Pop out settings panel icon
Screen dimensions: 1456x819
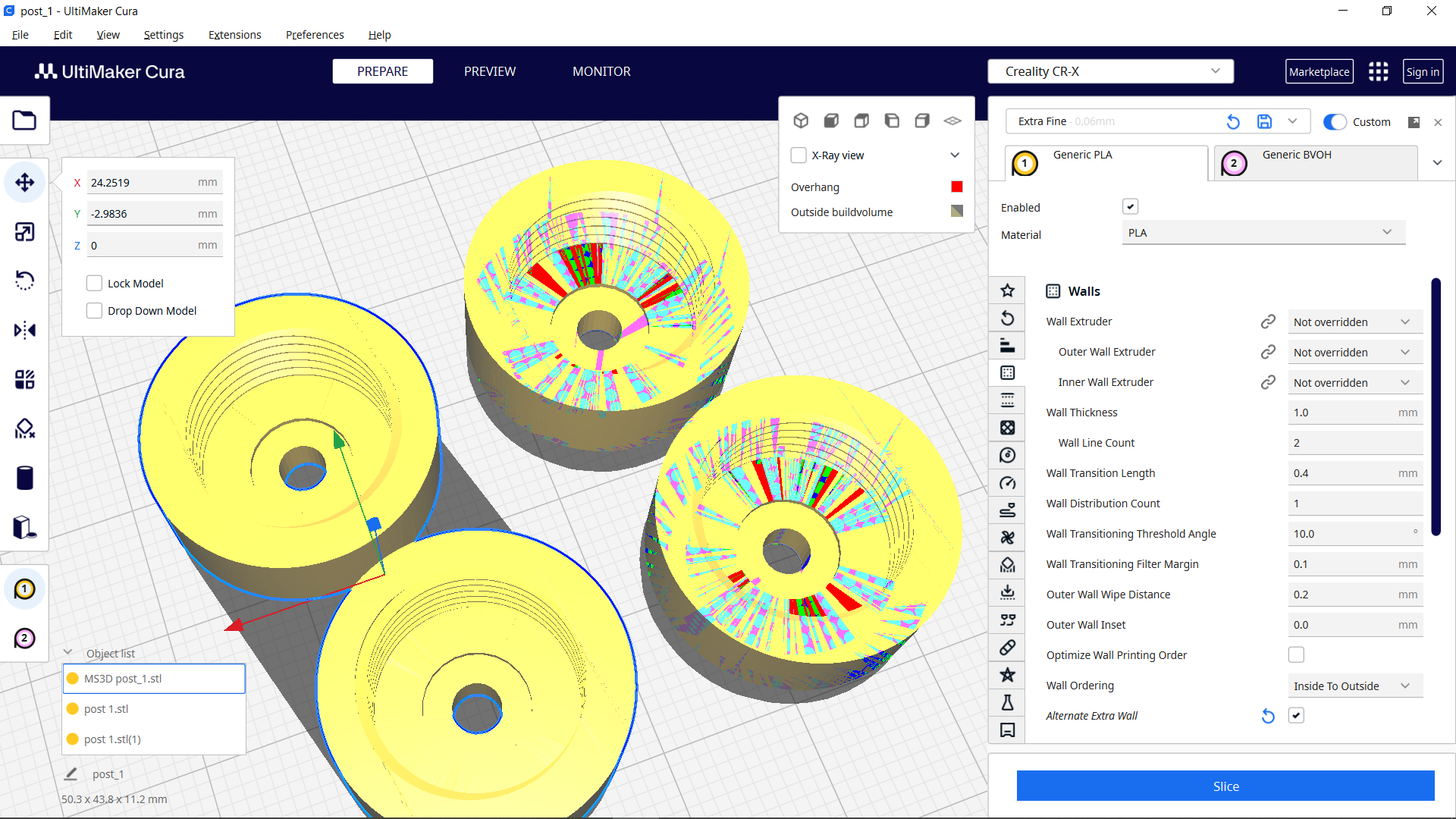pyautogui.click(x=1414, y=122)
